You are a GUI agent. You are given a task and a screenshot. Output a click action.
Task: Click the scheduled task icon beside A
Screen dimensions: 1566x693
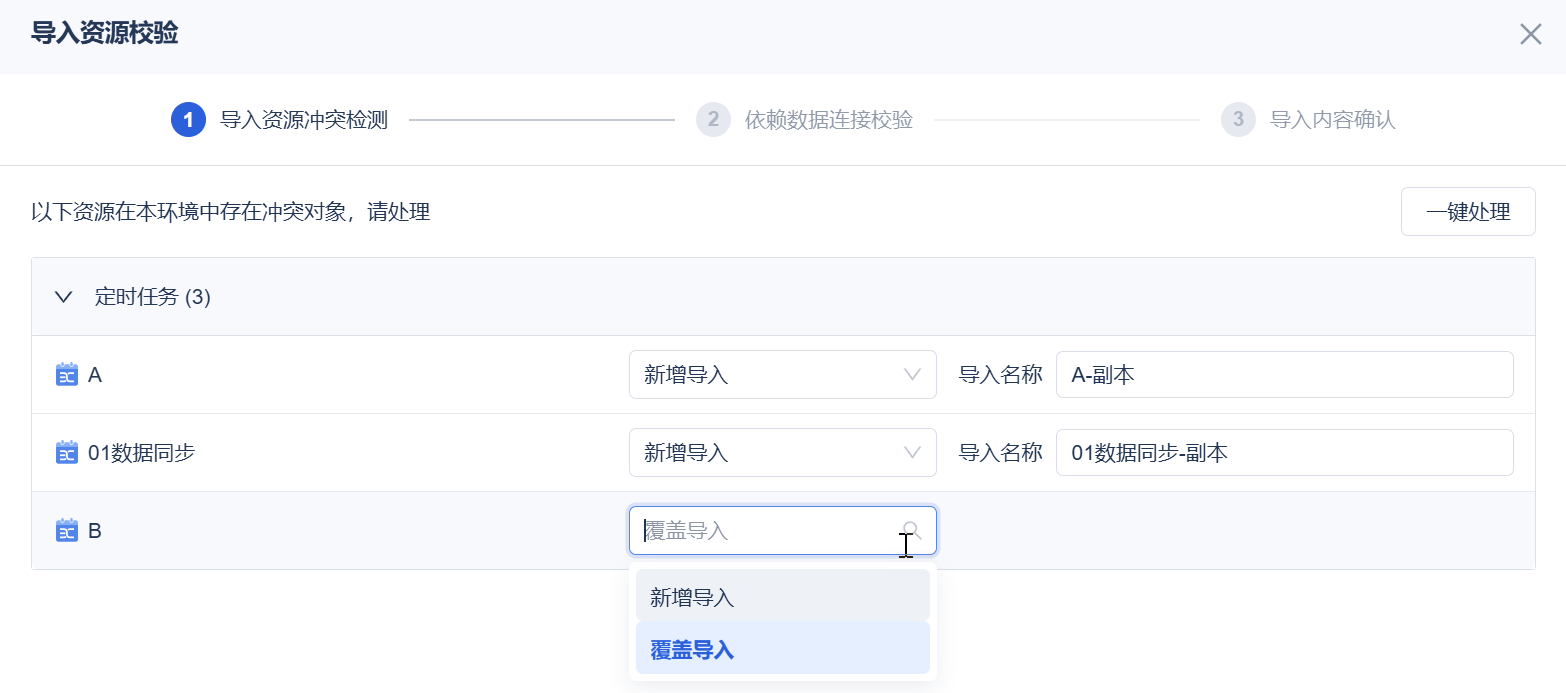pyautogui.click(x=67, y=375)
